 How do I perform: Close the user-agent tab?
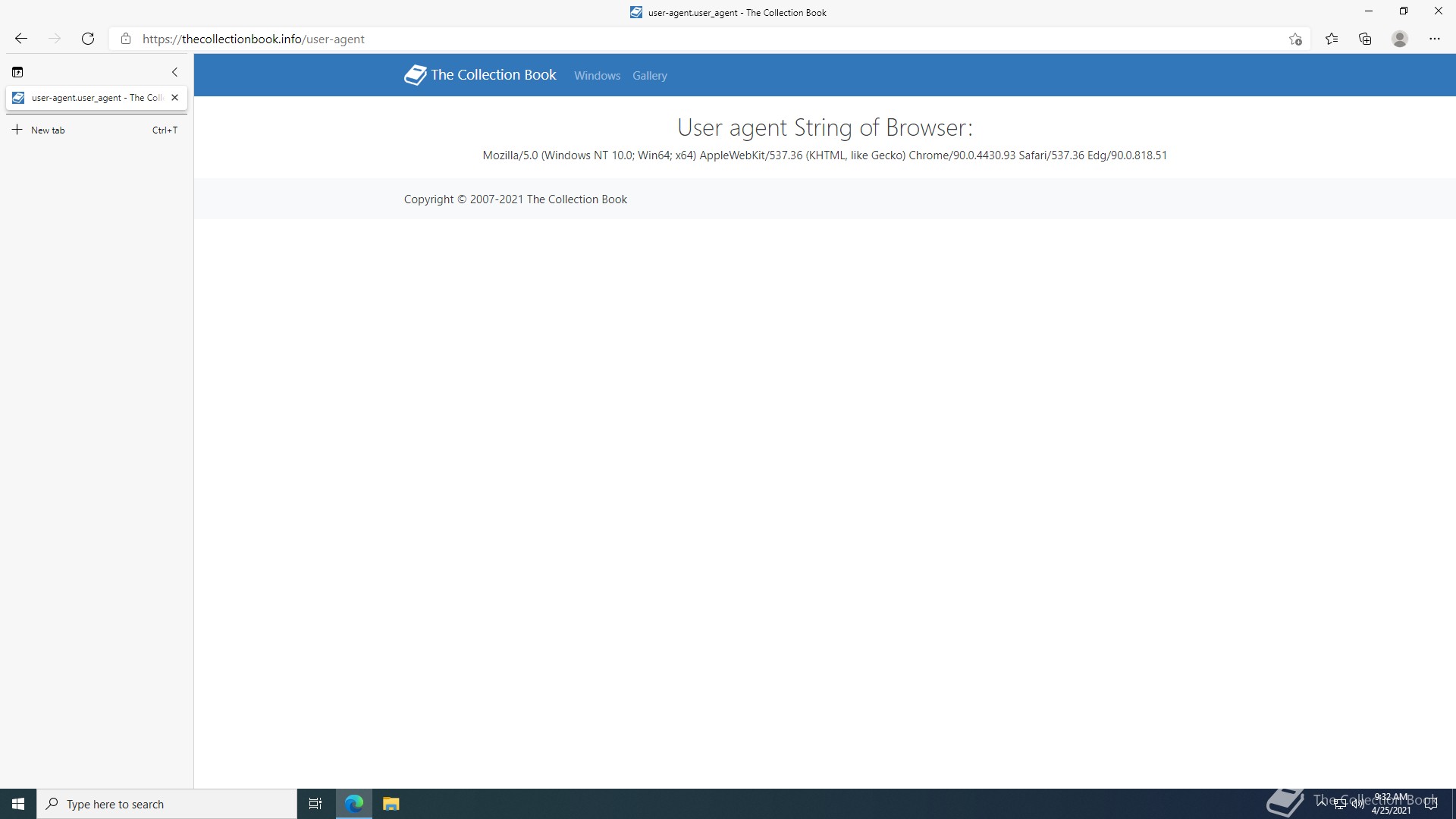coord(175,98)
